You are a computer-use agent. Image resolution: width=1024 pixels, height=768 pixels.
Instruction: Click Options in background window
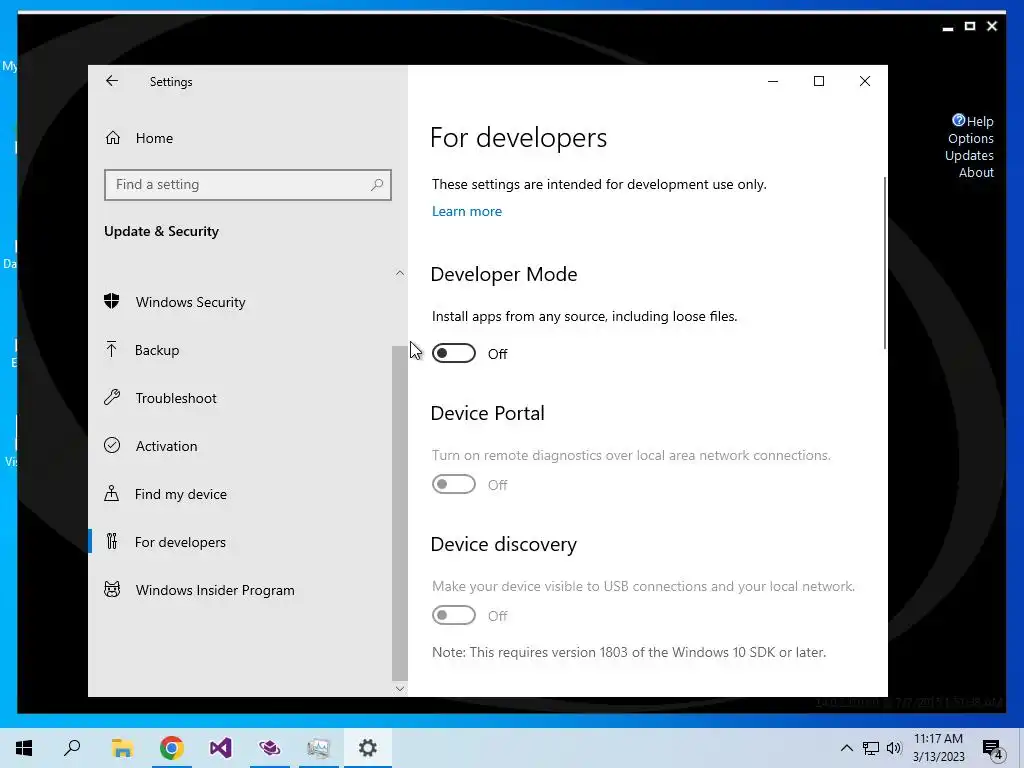point(970,138)
